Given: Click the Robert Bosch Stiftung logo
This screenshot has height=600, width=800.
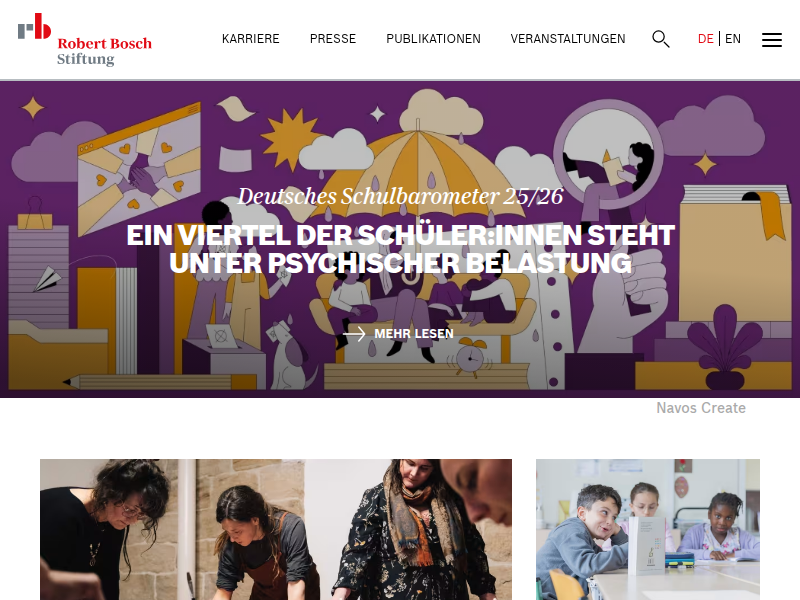Looking at the screenshot, I should tap(85, 40).
